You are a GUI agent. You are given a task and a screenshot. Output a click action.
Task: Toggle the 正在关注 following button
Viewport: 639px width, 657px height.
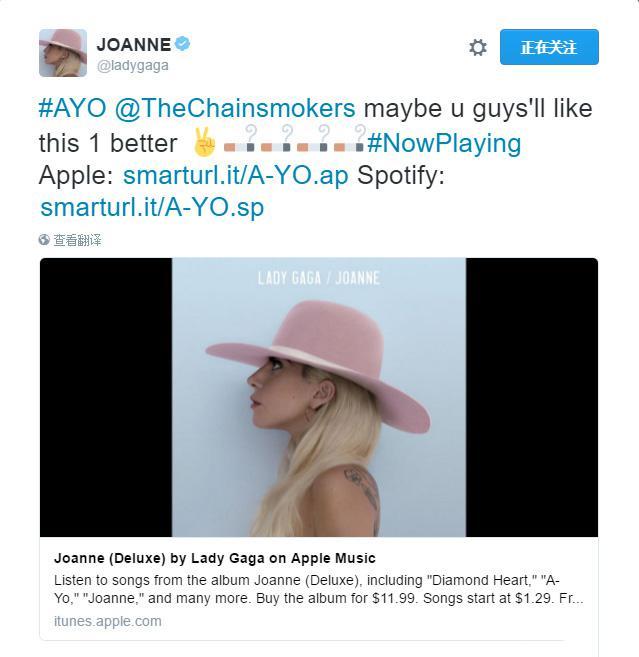pyautogui.click(x=549, y=47)
